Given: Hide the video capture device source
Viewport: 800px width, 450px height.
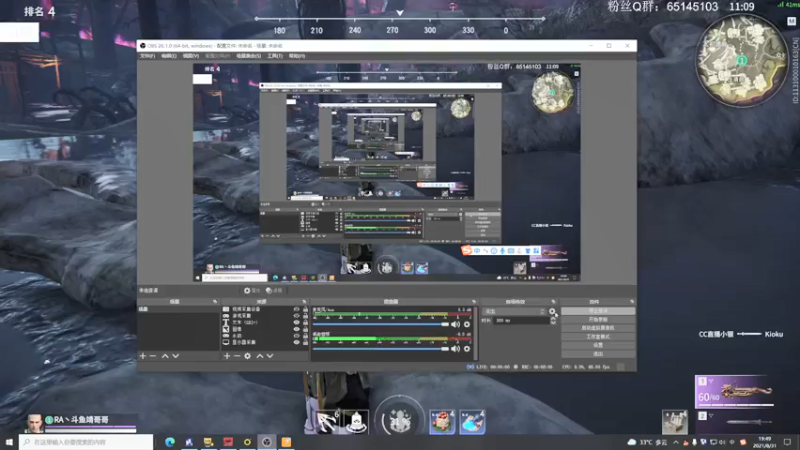Looking at the screenshot, I should (296, 309).
